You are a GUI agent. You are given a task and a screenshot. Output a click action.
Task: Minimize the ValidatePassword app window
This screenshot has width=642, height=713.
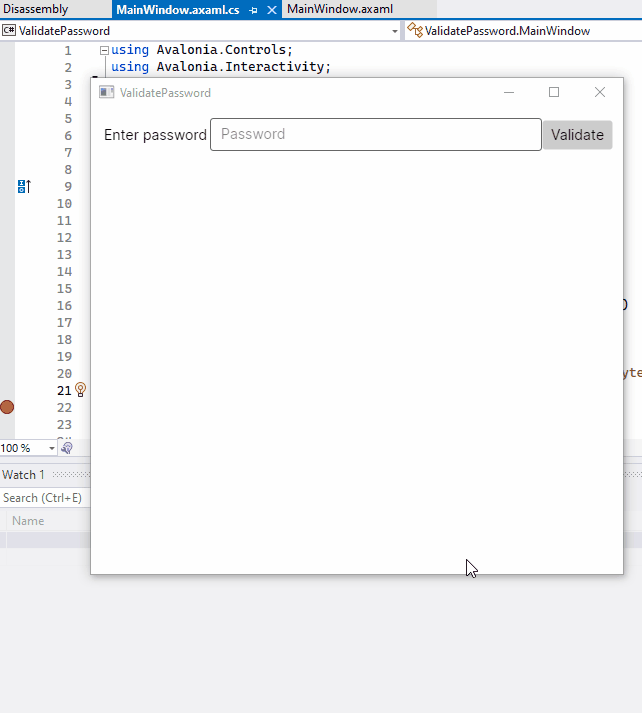pos(509,92)
